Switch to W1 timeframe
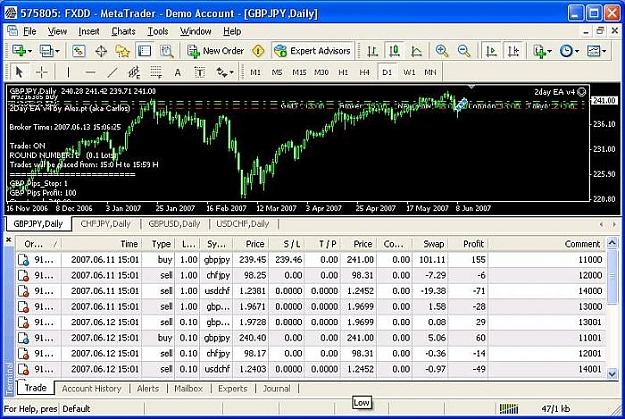 point(409,72)
